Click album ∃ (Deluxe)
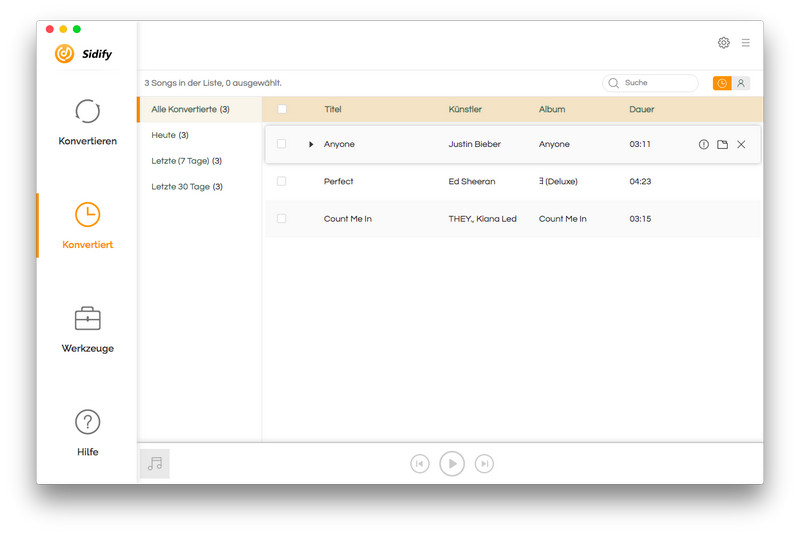Screen dimensions: 800x536 coord(558,181)
